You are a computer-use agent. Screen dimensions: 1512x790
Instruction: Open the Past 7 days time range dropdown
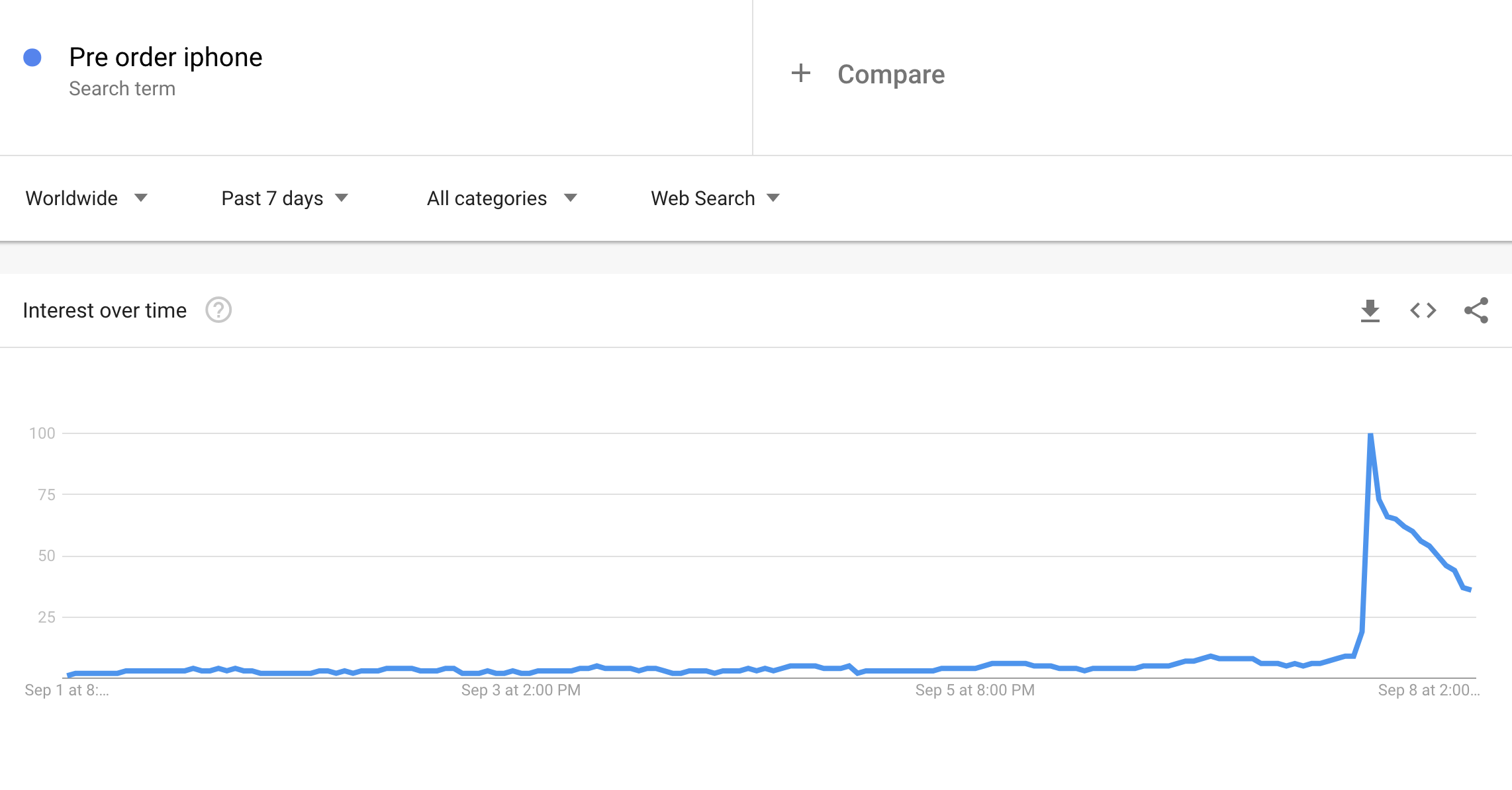click(285, 198)
